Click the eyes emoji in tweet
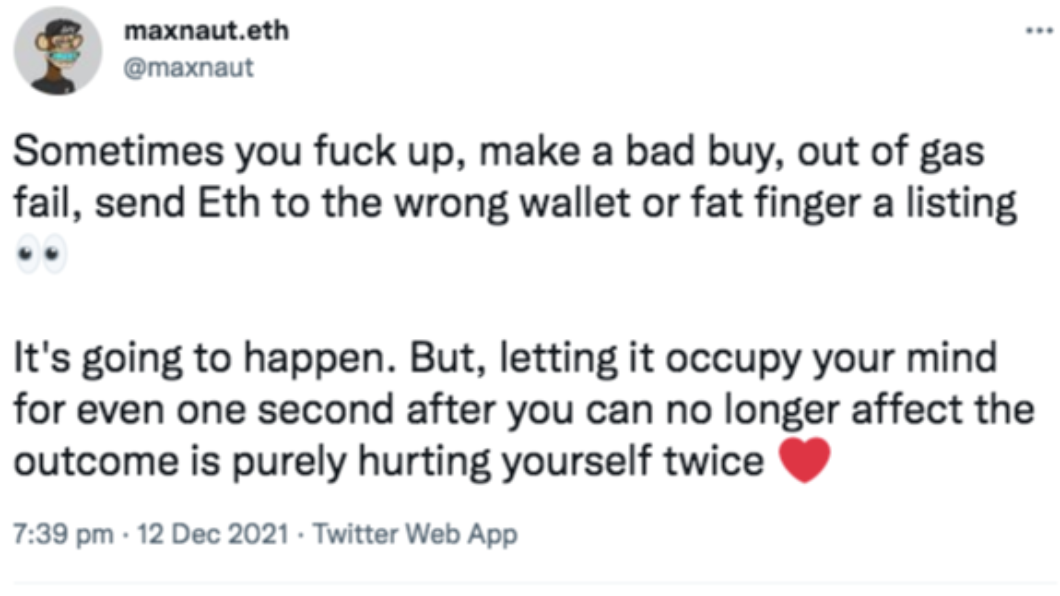Screen dimensions: 1060x596 click(x=41, y=254)
